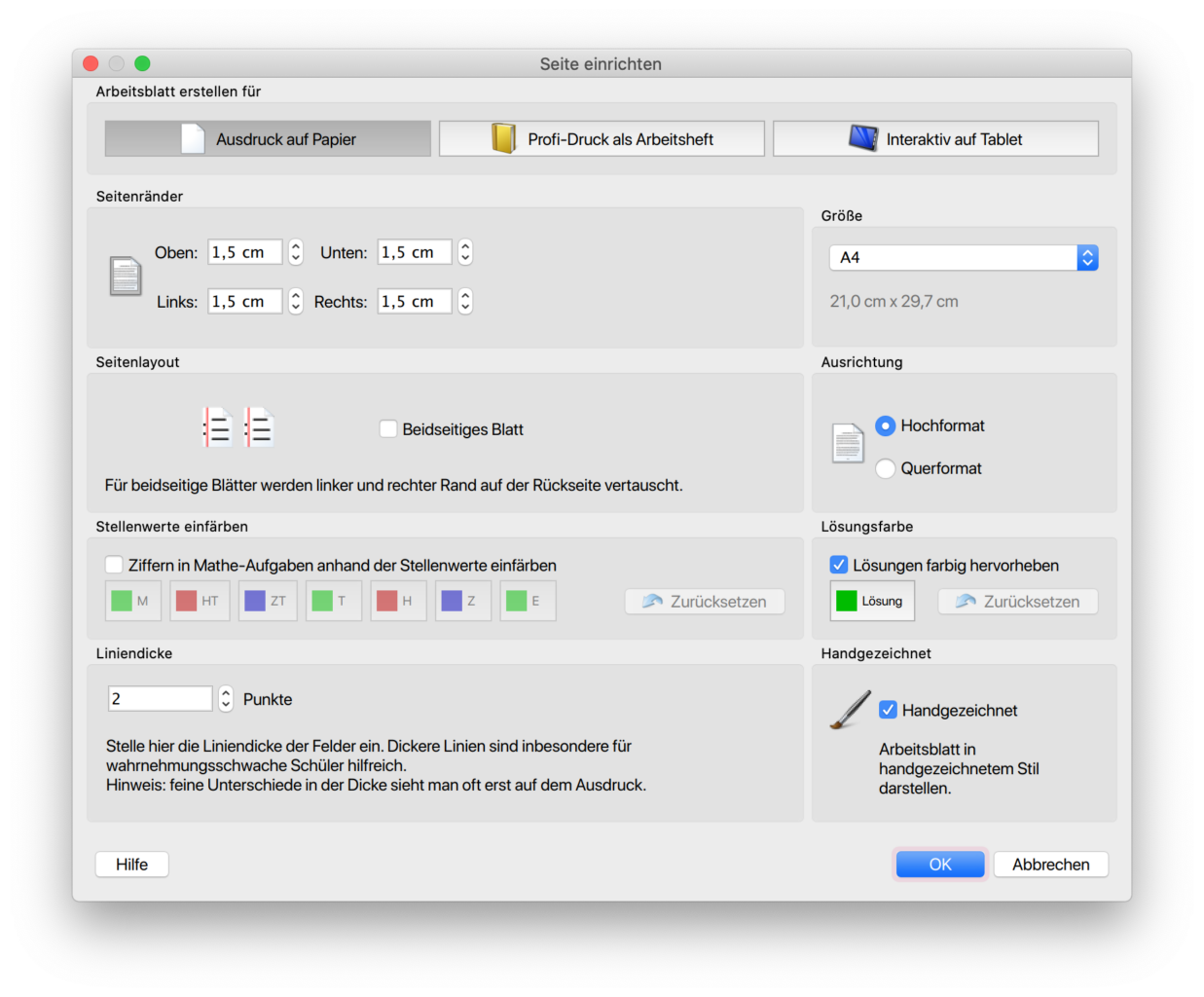Toggle Lösungen farbig hervorheben checkbox
Viewport: 1204px width, 997px height.
pos(838,565)
